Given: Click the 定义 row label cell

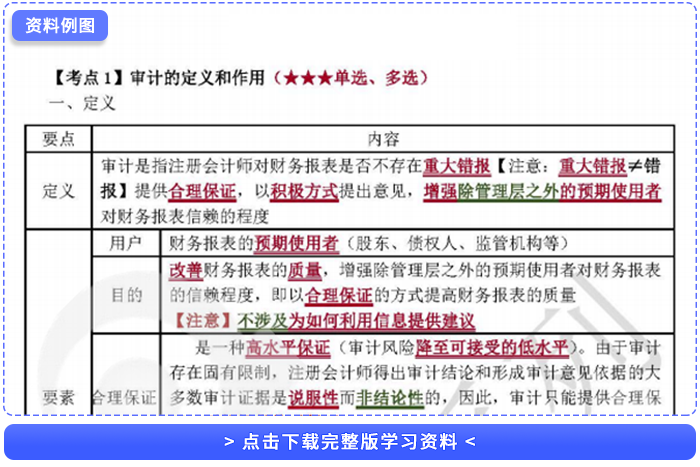Looking at the screenshot, I should pos(58,191).
